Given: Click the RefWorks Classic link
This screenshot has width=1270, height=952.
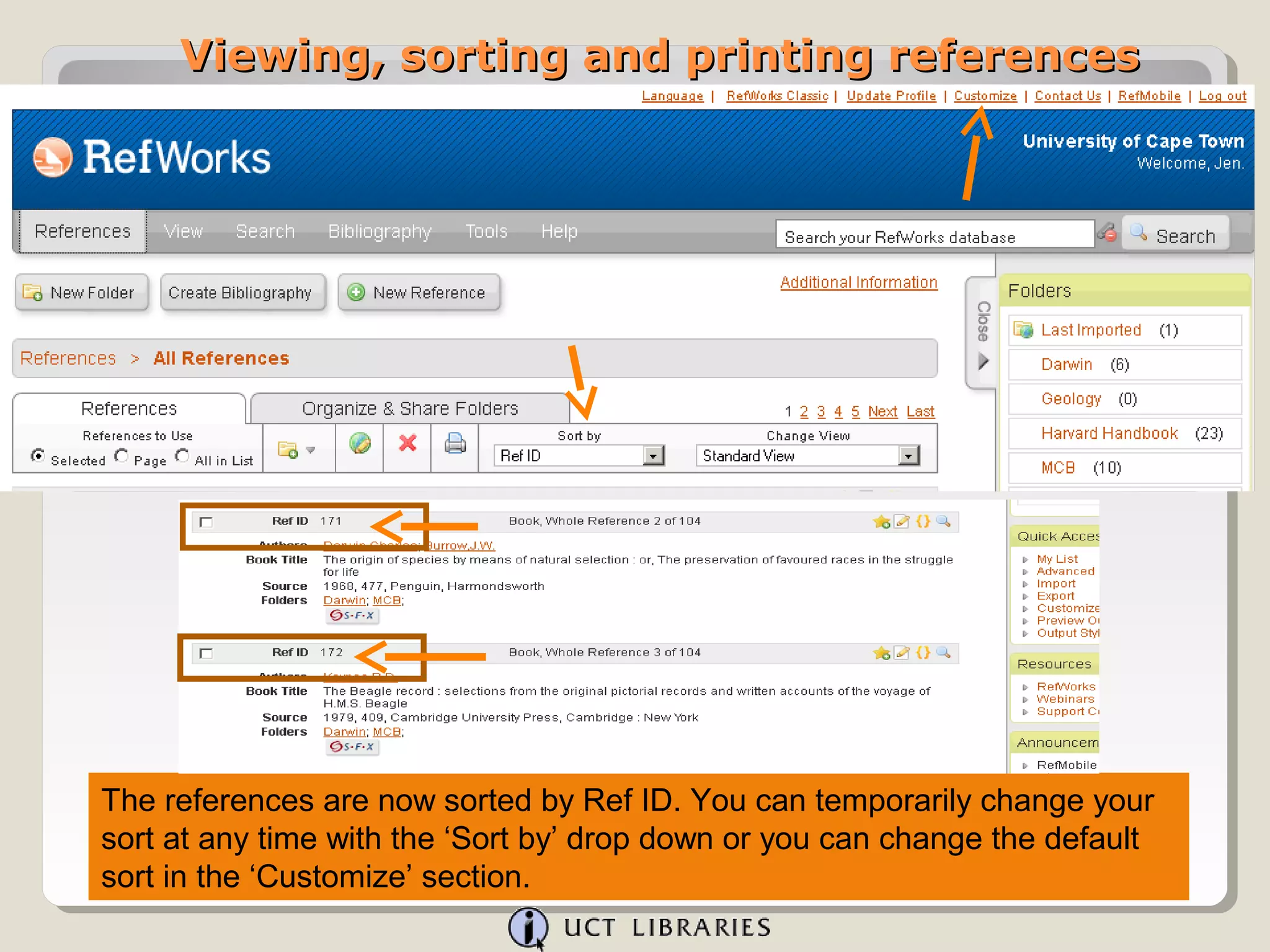Looking at the screenshot, I should coord(777,96).
